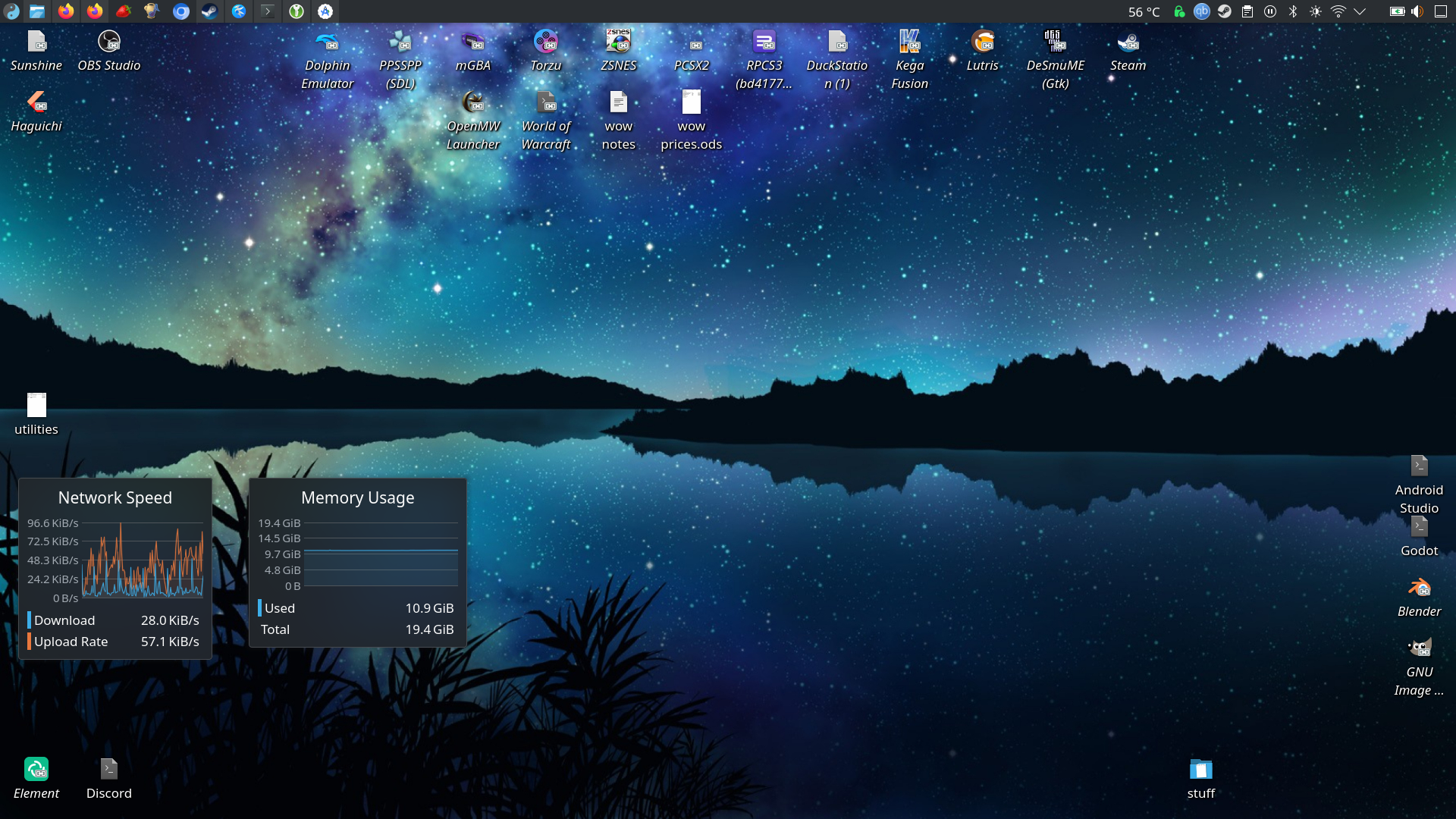Expand the hidden system tray icons arrow
Screen dimensions: 1456x819
(x=1360, y=11)
